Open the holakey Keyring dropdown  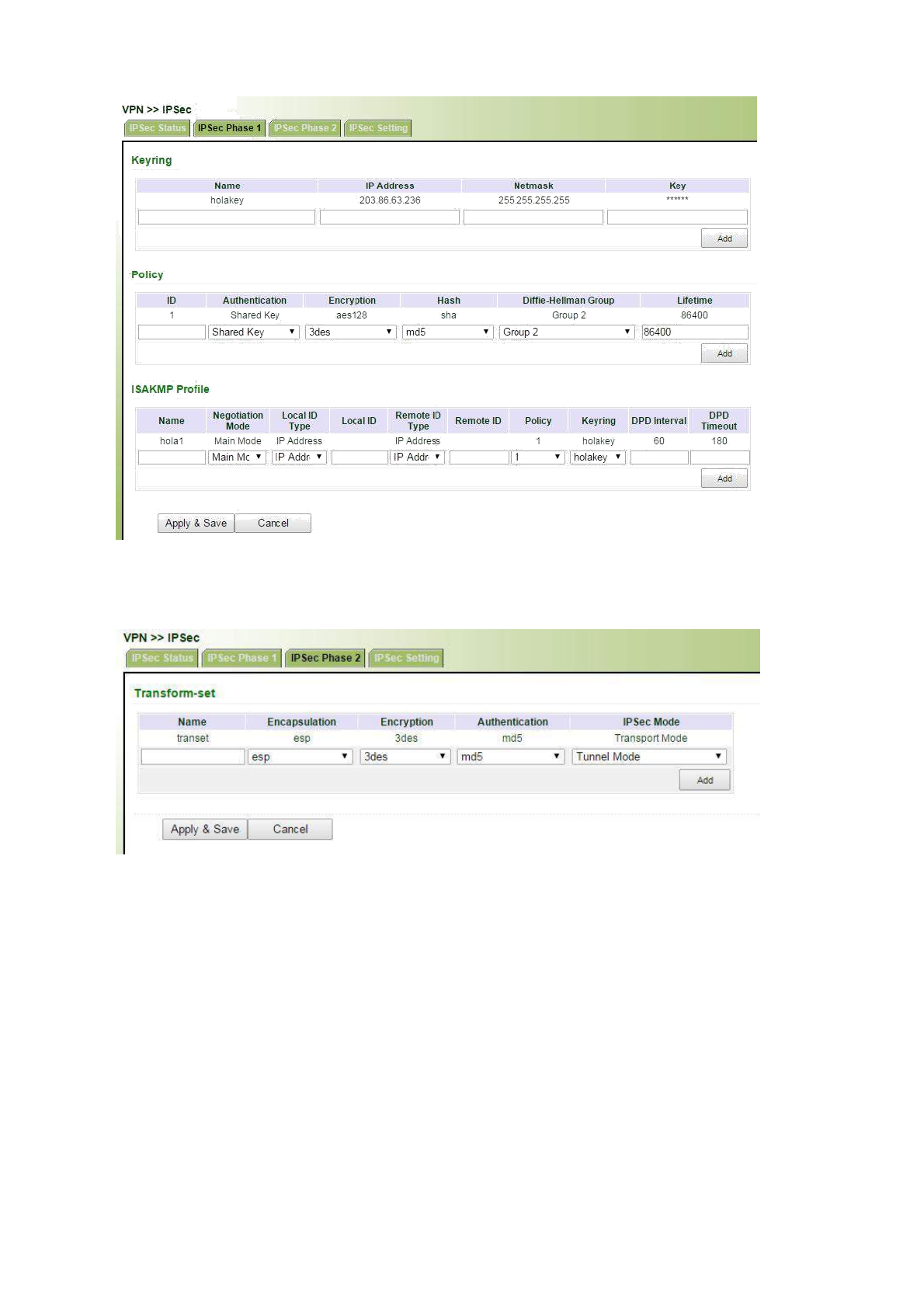click(x=598, y=457)
